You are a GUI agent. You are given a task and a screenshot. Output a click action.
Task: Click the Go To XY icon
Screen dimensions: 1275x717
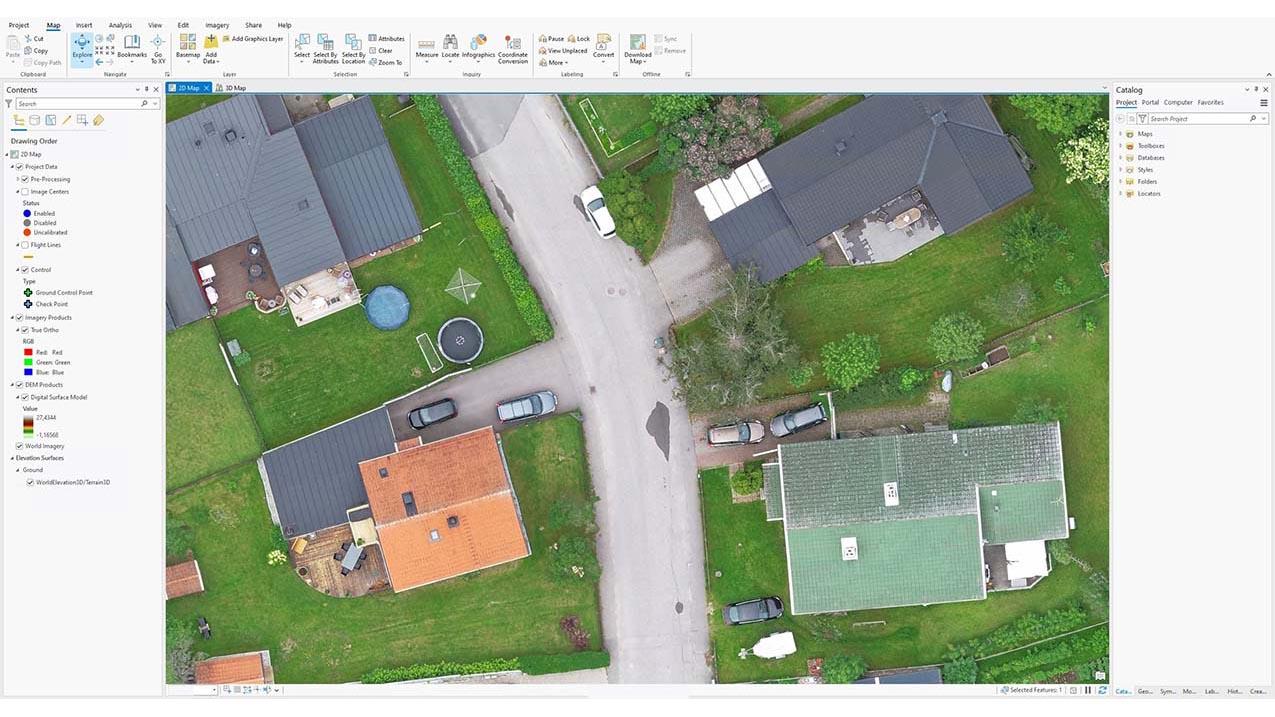[x=158, y=47]
